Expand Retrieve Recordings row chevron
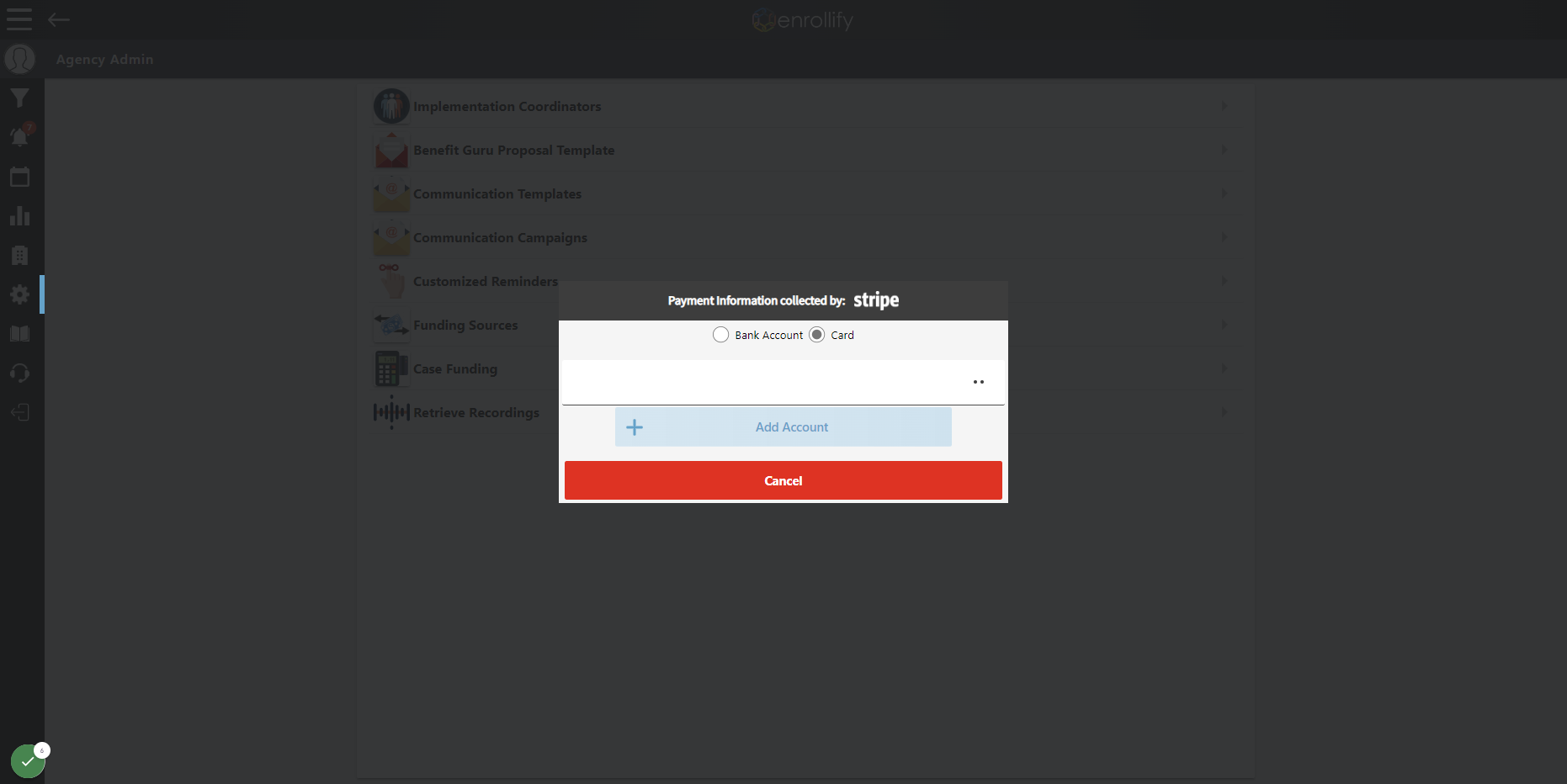The height and width of the screenshot is (784, 1567). [x=1224, y=412]
